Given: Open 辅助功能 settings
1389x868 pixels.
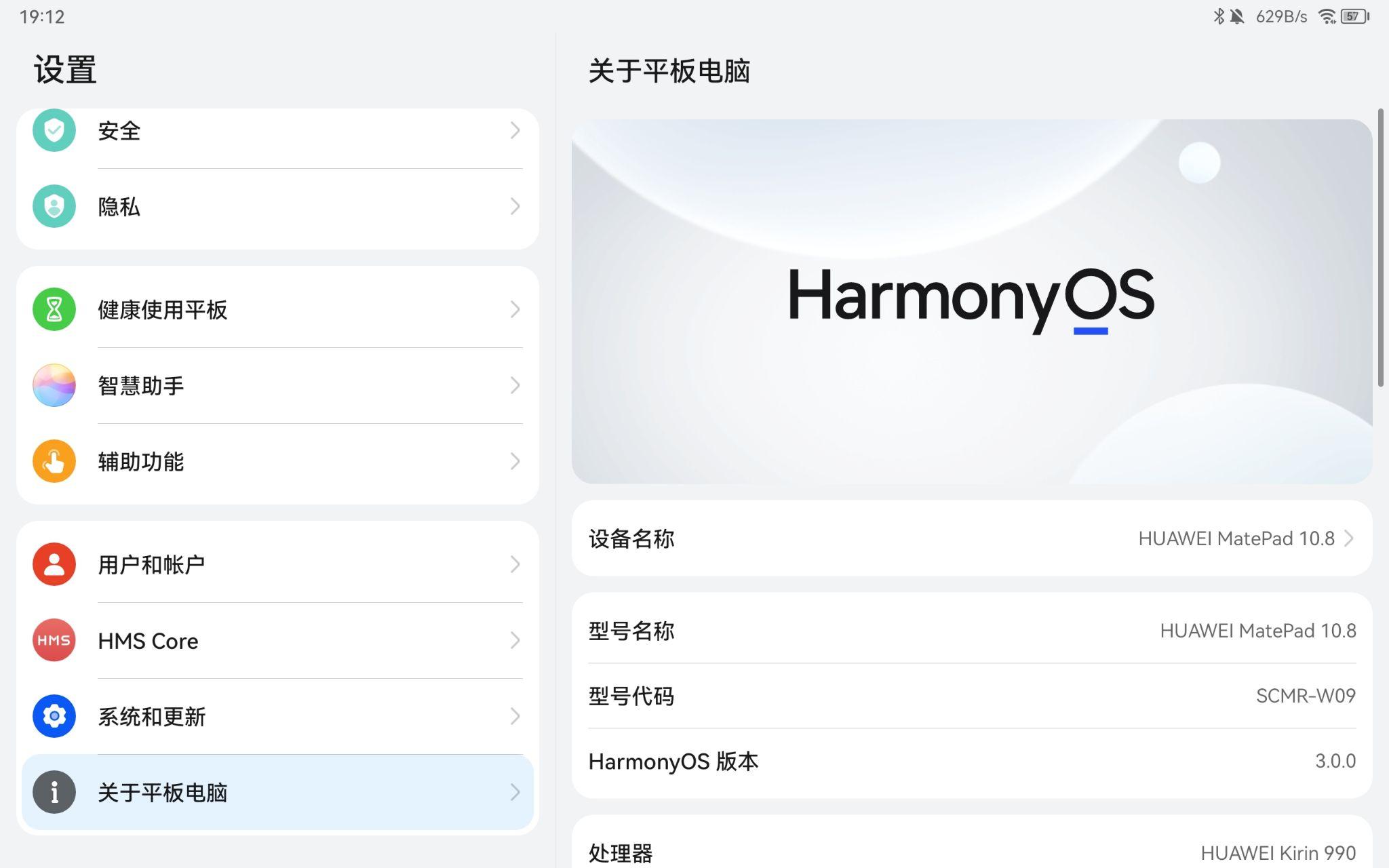Looking at the screenshot, I should coord(277,461).
